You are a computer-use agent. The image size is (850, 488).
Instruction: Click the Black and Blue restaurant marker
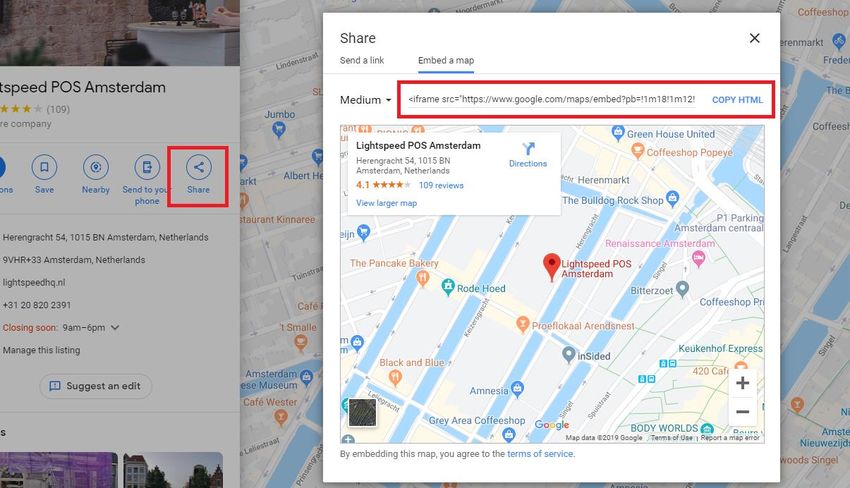tap(395, 376)
